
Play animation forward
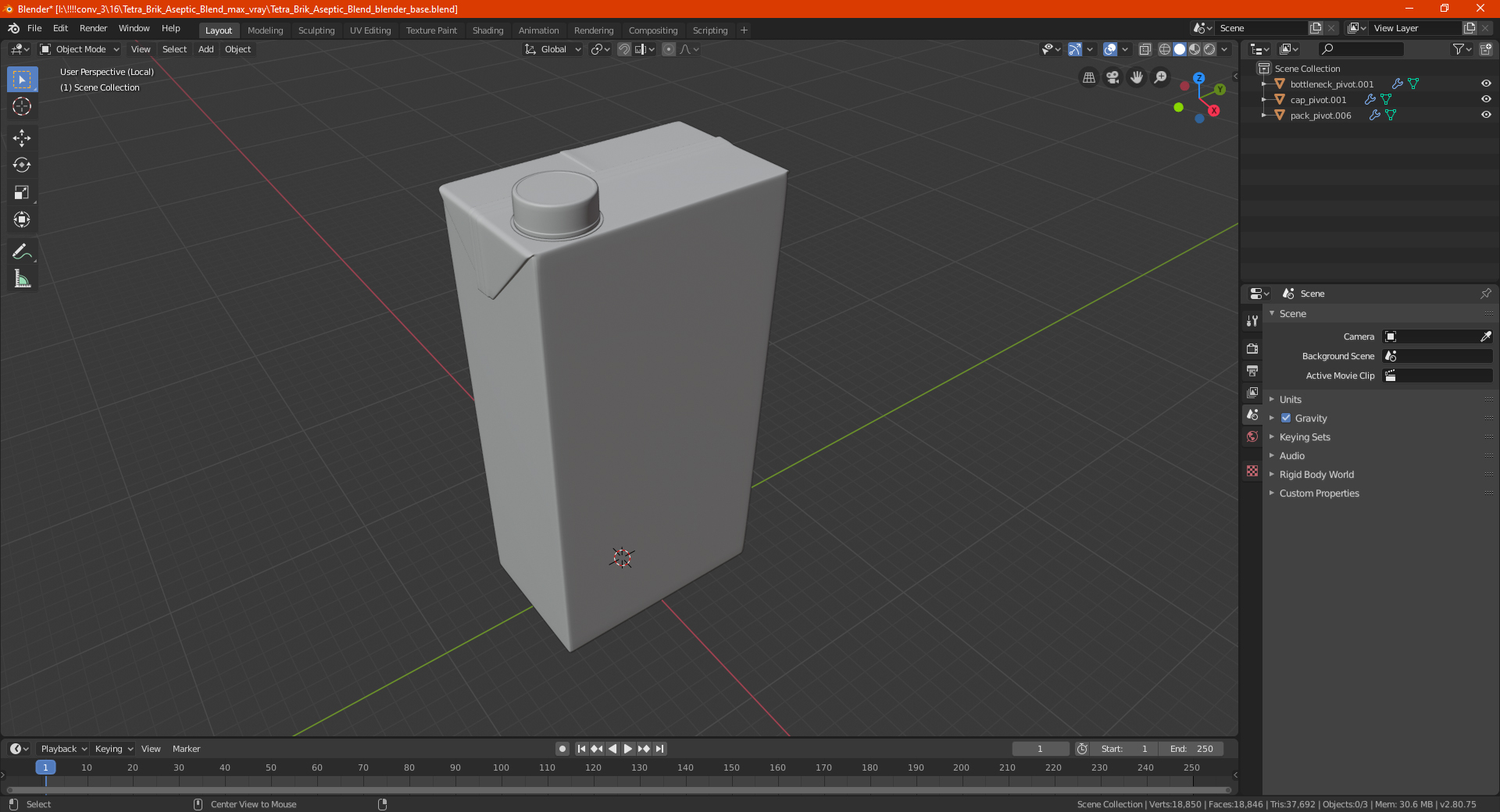(x=627, y=749)
